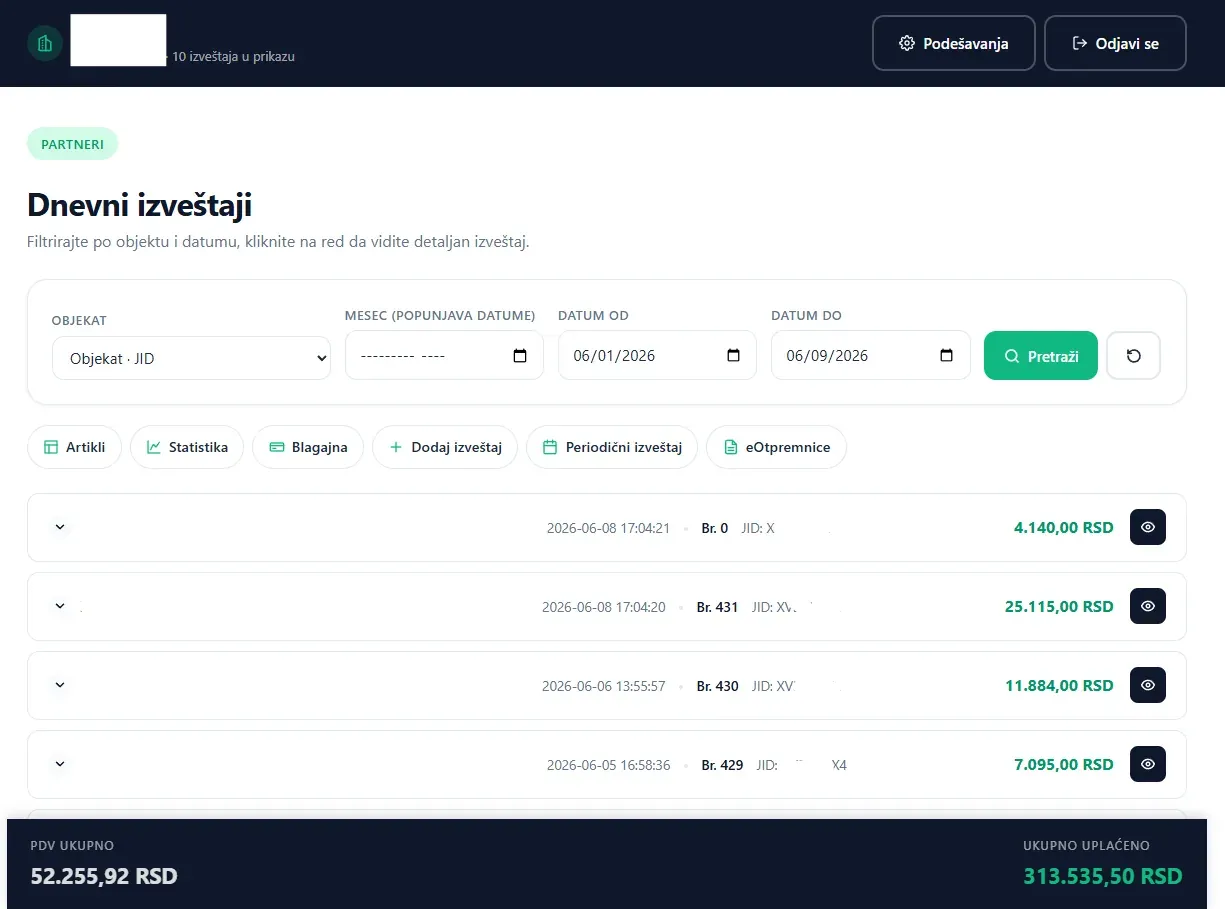1225x909 pixels.
Task: Click the Mesec month input field
Action: pyautogui.click(x=444, y=355)
